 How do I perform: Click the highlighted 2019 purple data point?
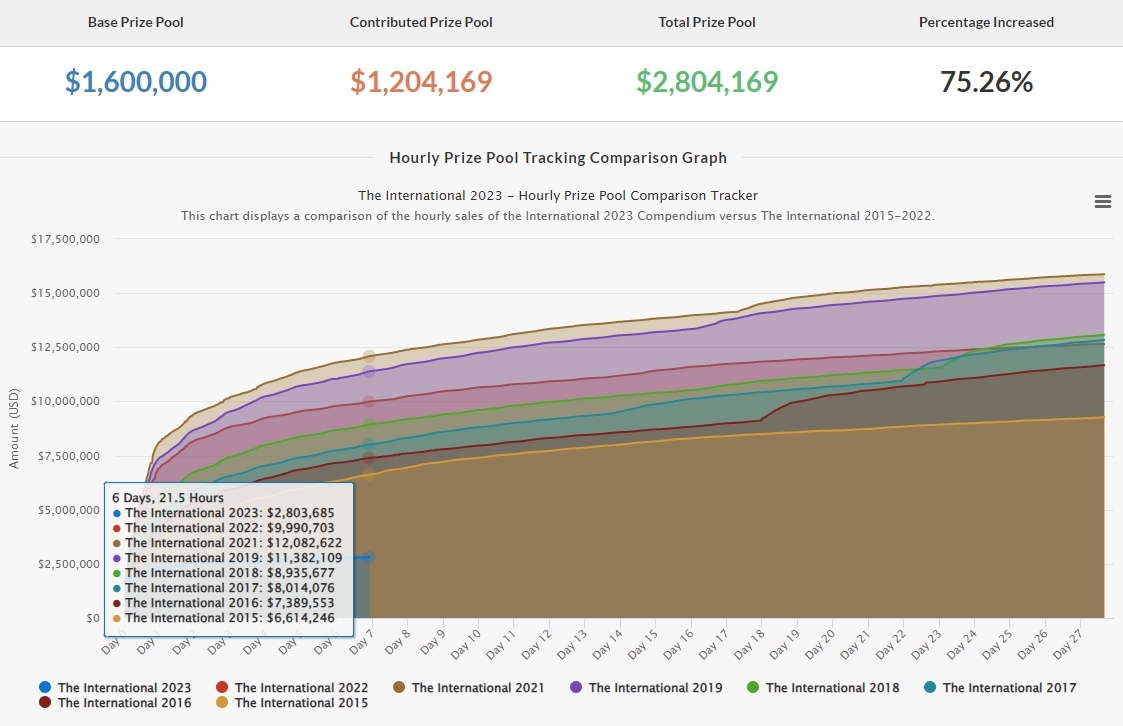coord(369,372)
